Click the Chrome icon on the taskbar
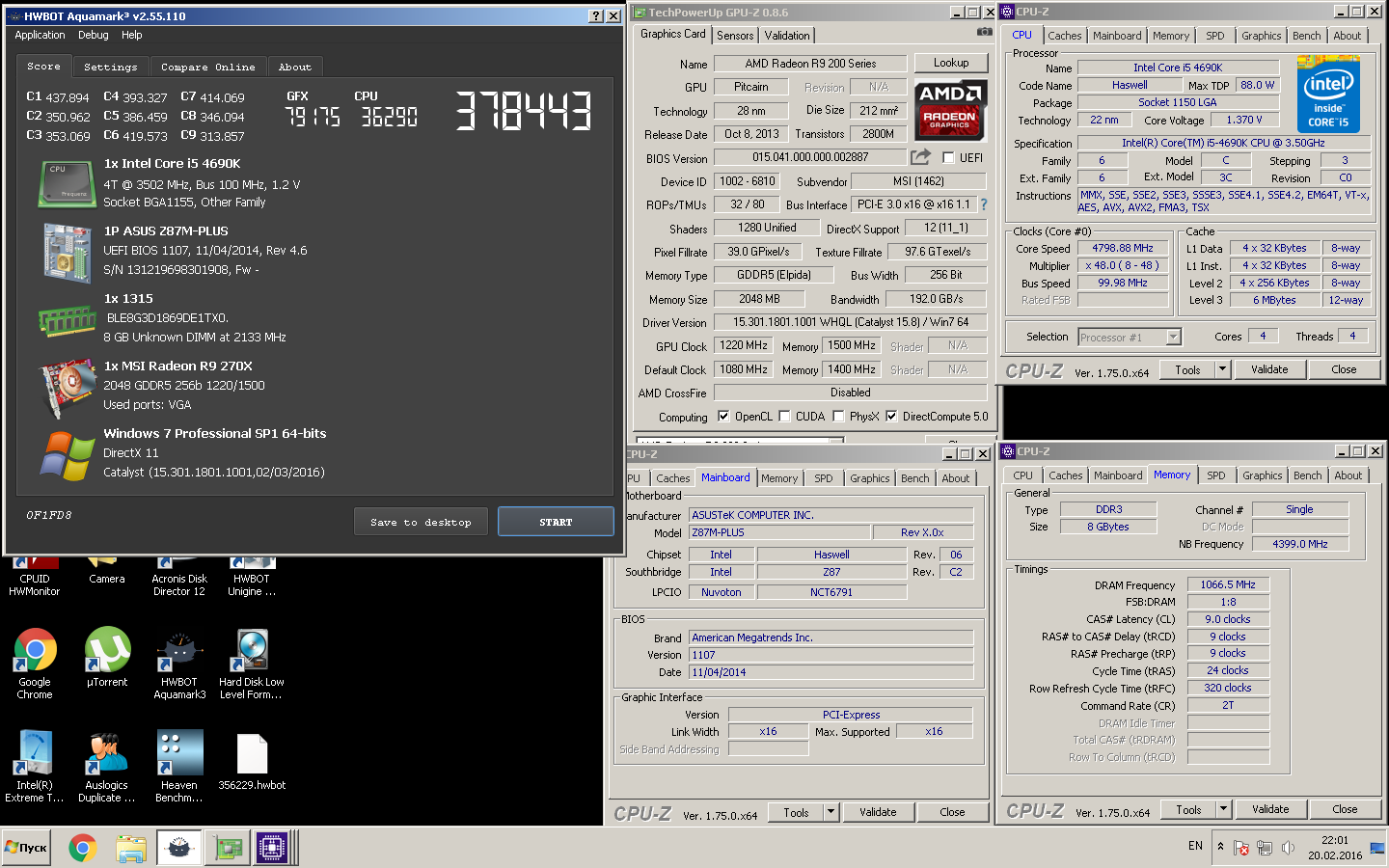The width and height of the screenshot is (1389, 868). [x=82, y=848]
